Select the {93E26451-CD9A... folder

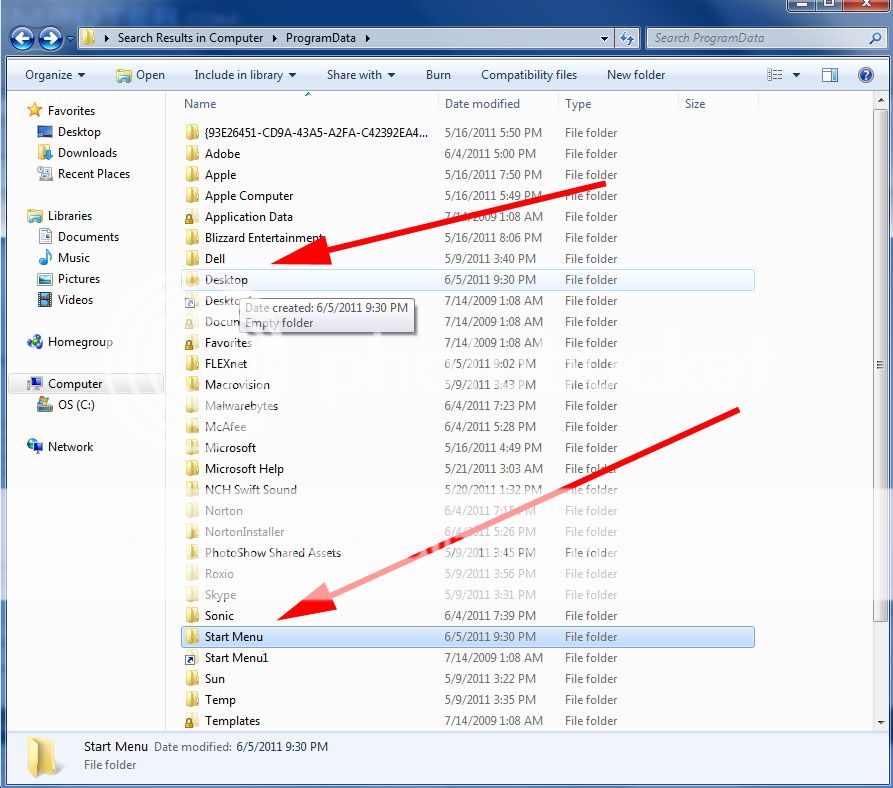pyautogui.click(x=316, y=133)
